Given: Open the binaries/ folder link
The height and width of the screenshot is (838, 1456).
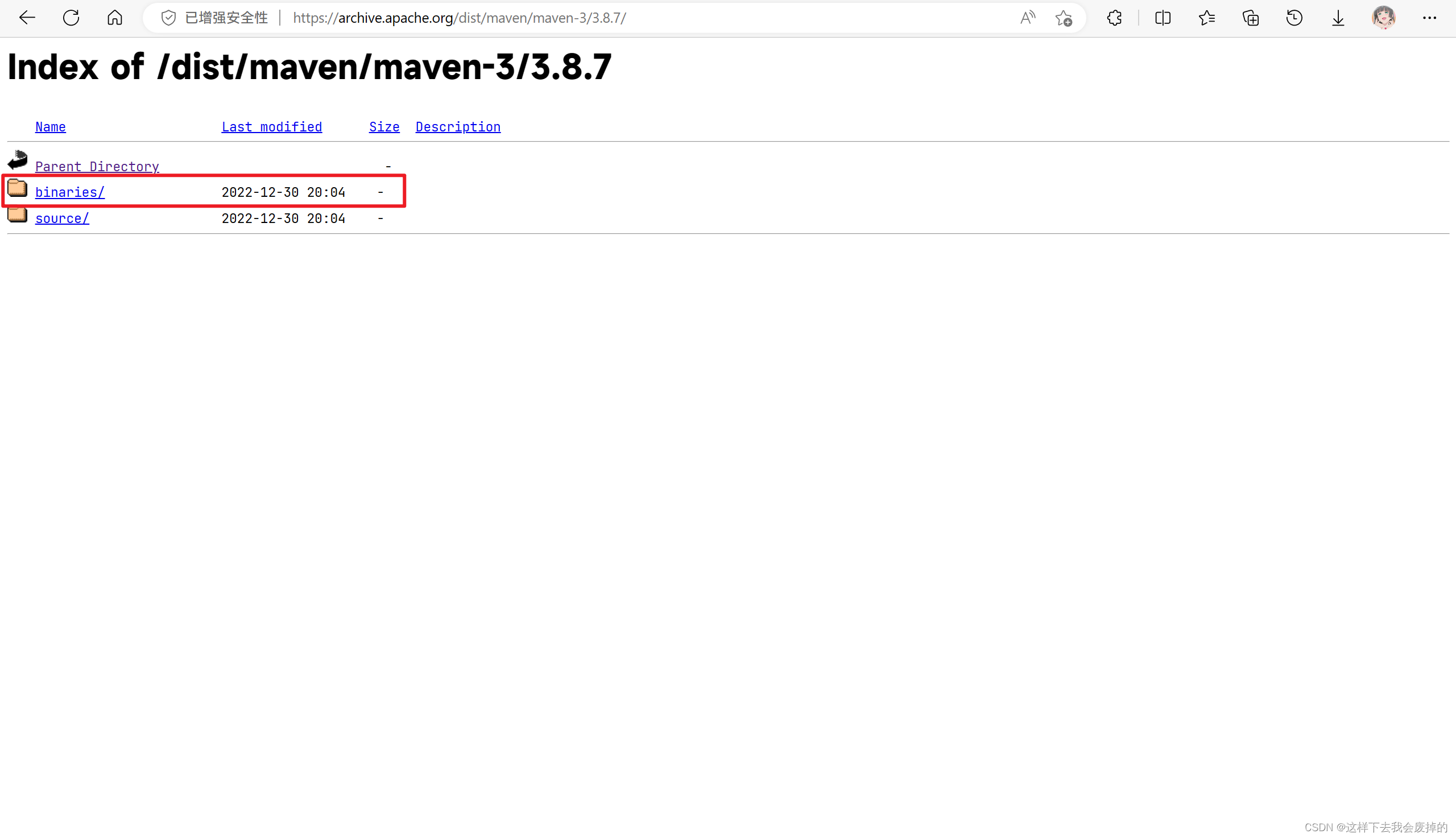Looking at the screenshot, I should point(69,192).
